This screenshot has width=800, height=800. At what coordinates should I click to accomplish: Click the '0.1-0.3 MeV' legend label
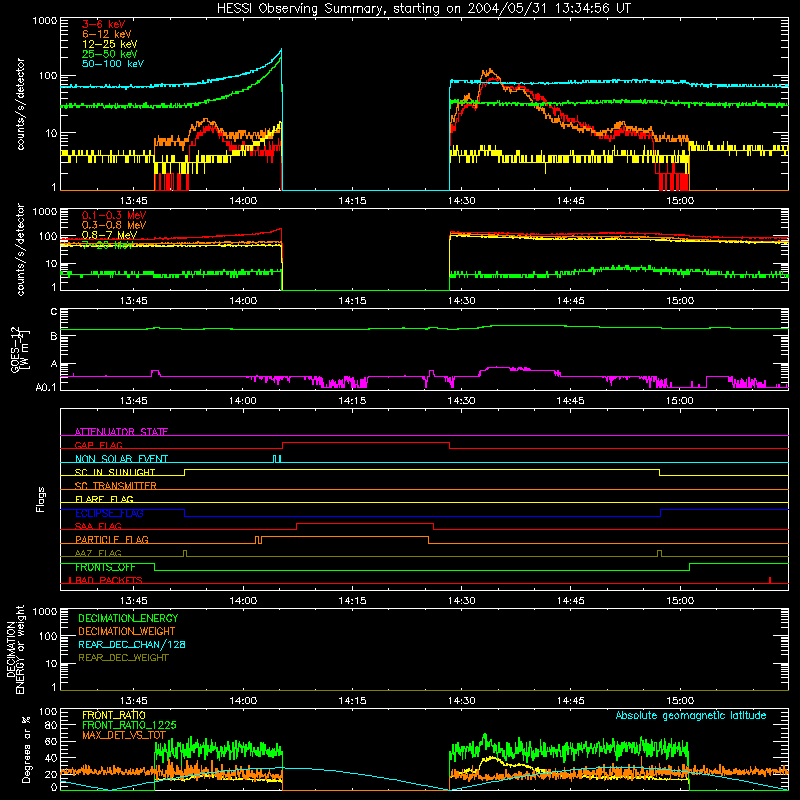(114, 215)
